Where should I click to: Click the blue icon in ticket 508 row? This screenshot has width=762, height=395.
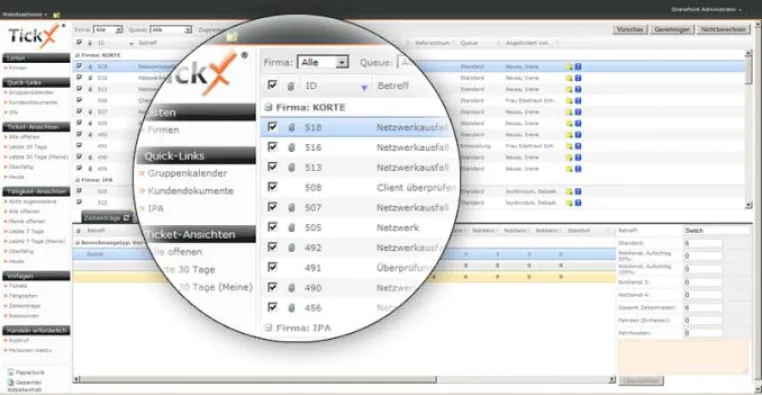[578, 101]
